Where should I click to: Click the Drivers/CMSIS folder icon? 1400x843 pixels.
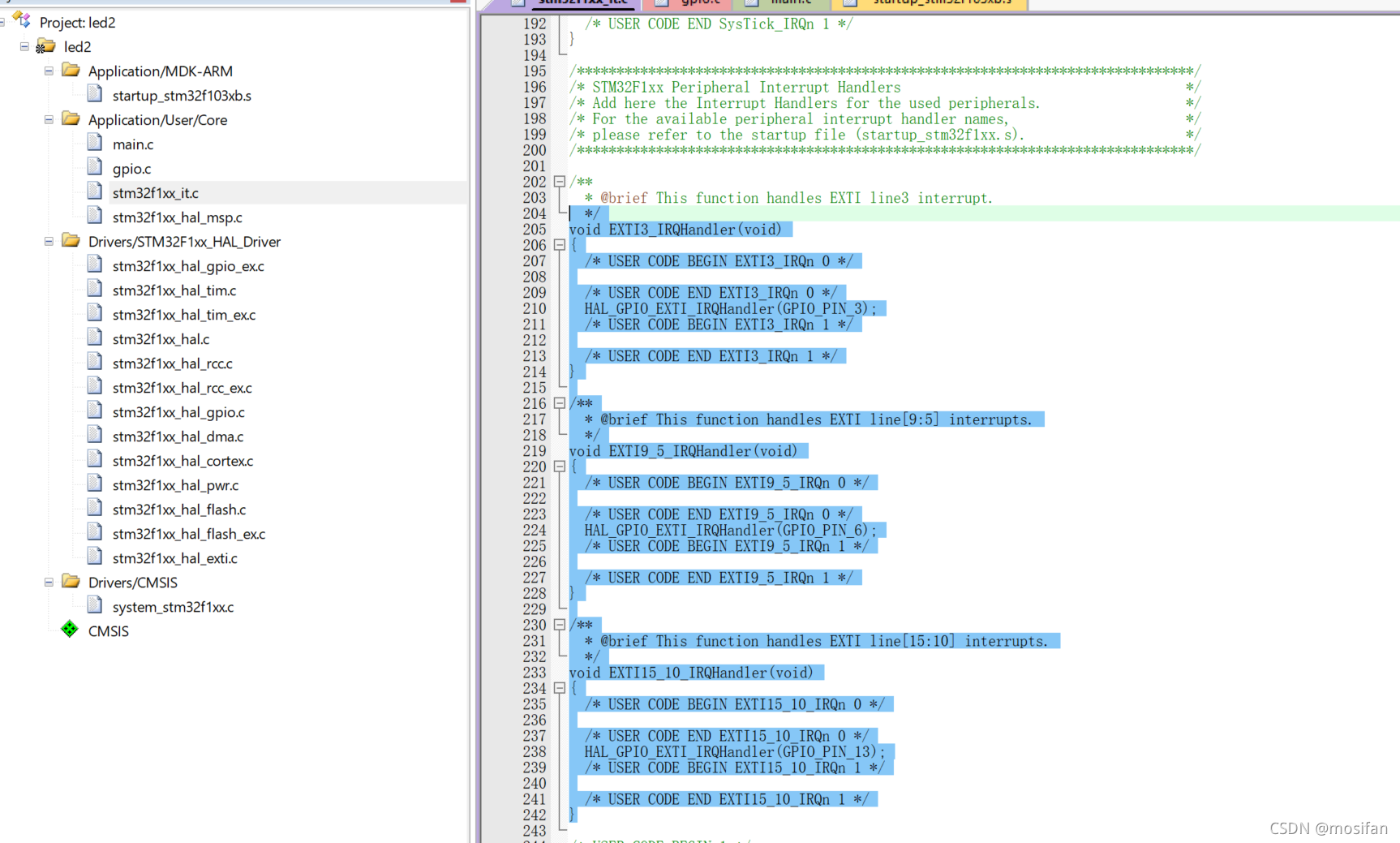(71, 582)
